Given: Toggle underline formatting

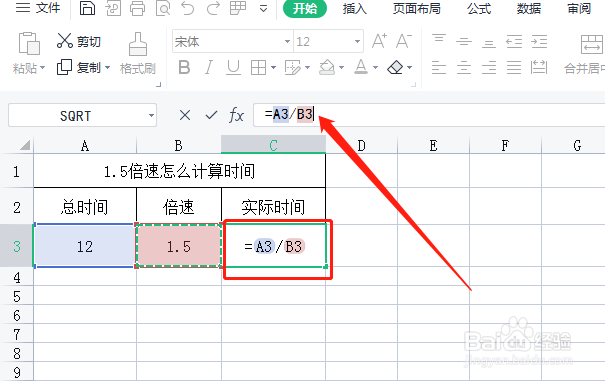Looking at the screenshot, I should tap(233, 68).
